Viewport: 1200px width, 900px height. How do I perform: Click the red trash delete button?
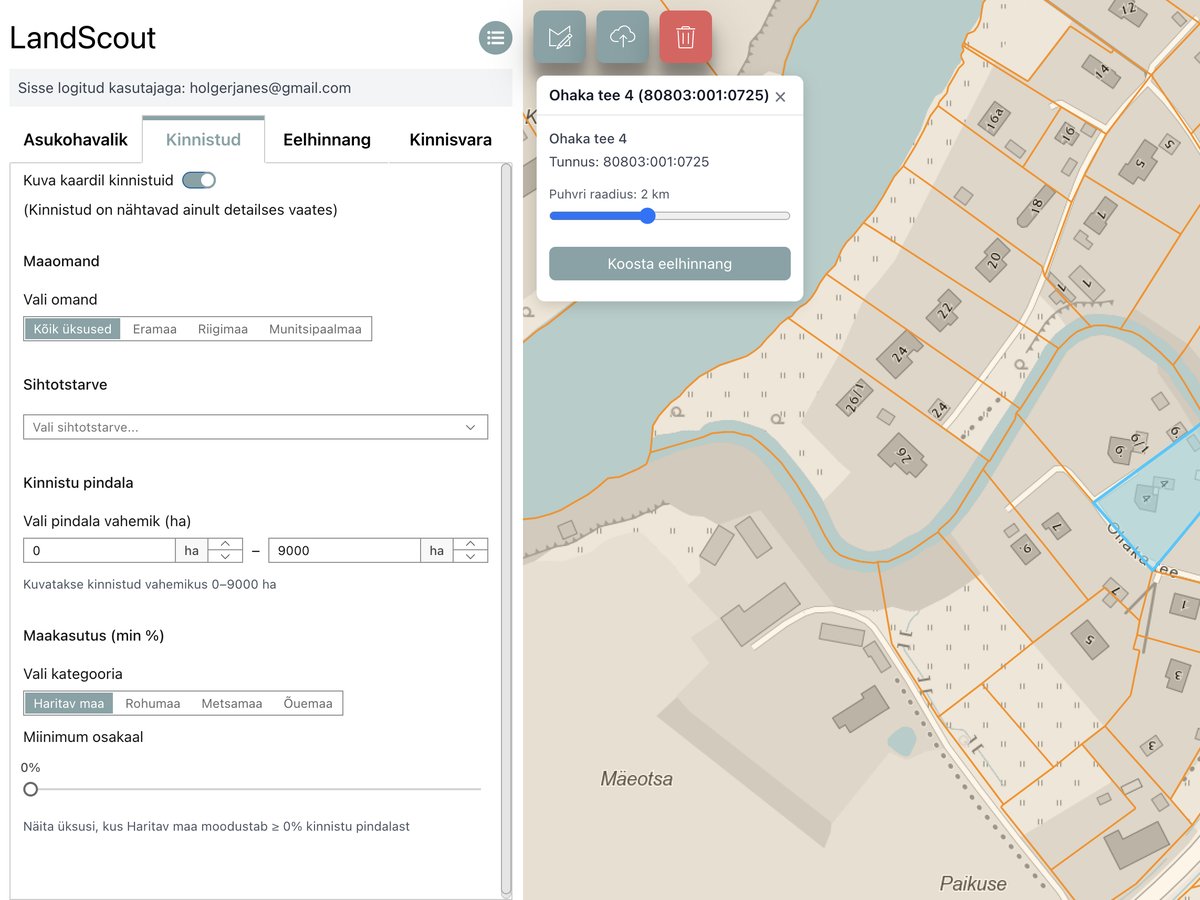[x=685, y=37]
